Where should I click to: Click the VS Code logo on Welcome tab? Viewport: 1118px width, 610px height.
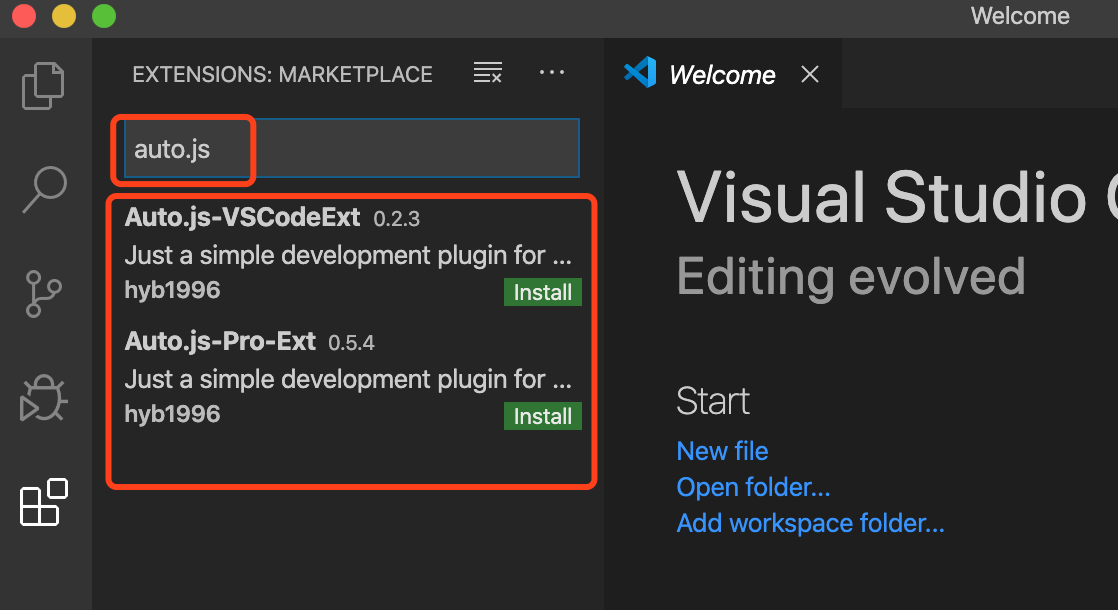640,73
